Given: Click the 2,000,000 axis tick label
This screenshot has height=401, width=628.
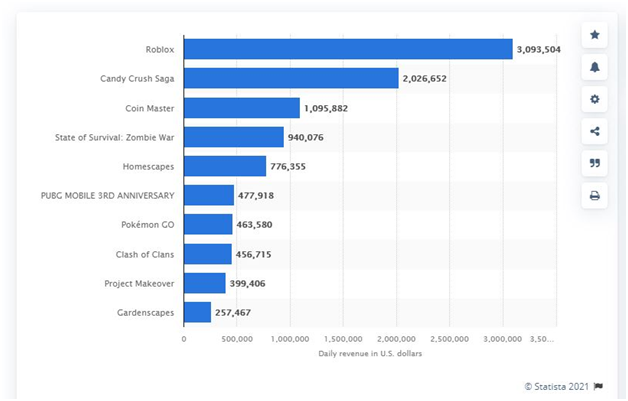Looking at the screenshot, I should click(396, 339).
